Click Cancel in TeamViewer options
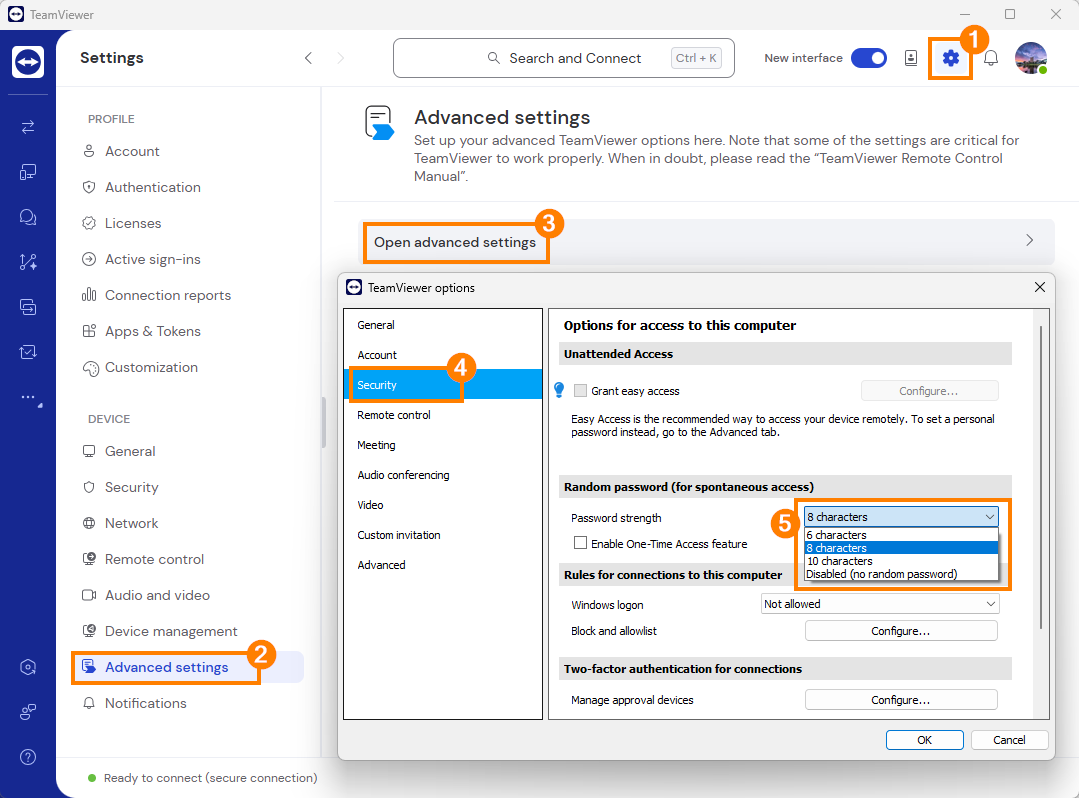 point(1009,740)
